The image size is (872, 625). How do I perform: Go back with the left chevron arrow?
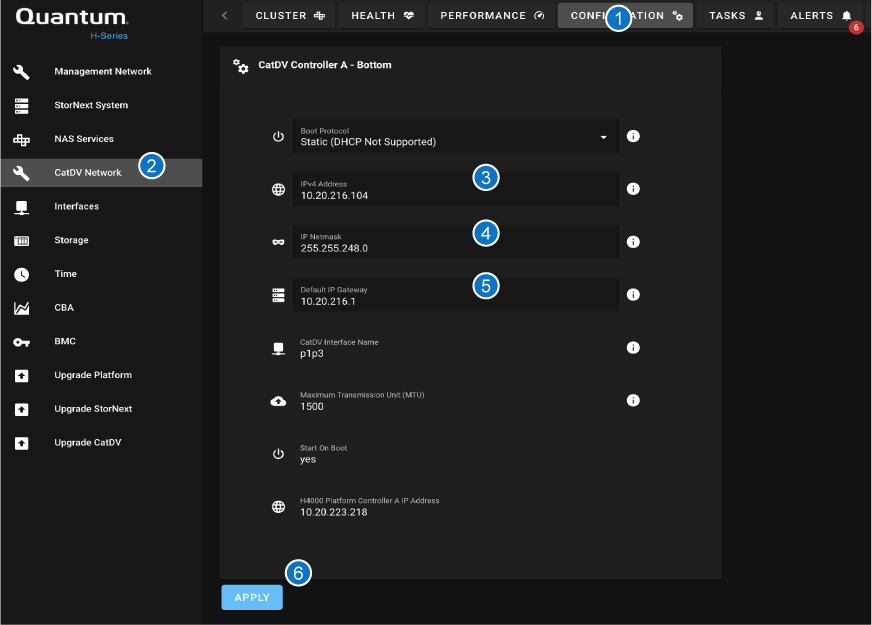[225, 16]
